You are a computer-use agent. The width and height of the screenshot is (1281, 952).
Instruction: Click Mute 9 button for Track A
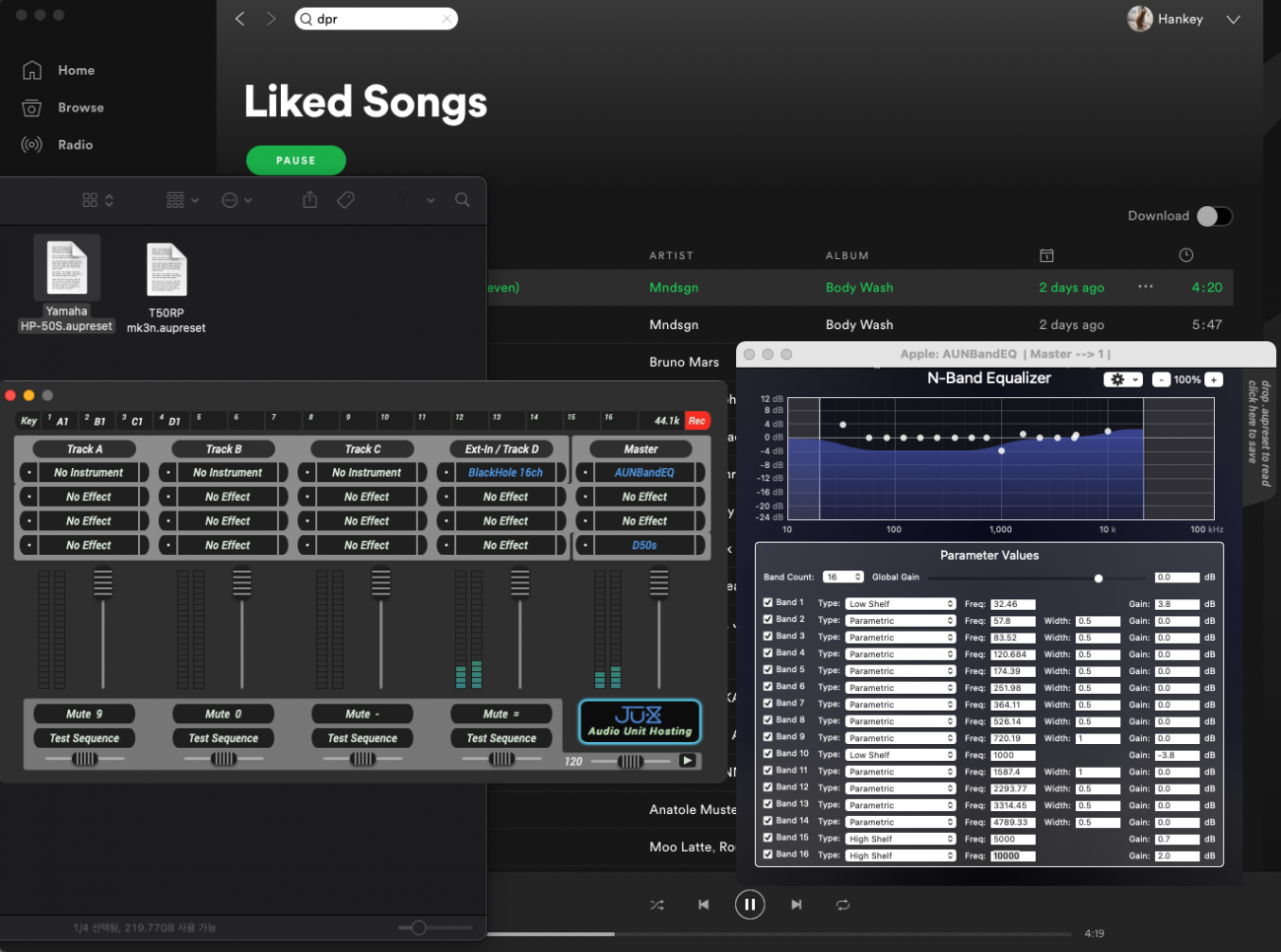pyautogui.click(x=85, y=714)
